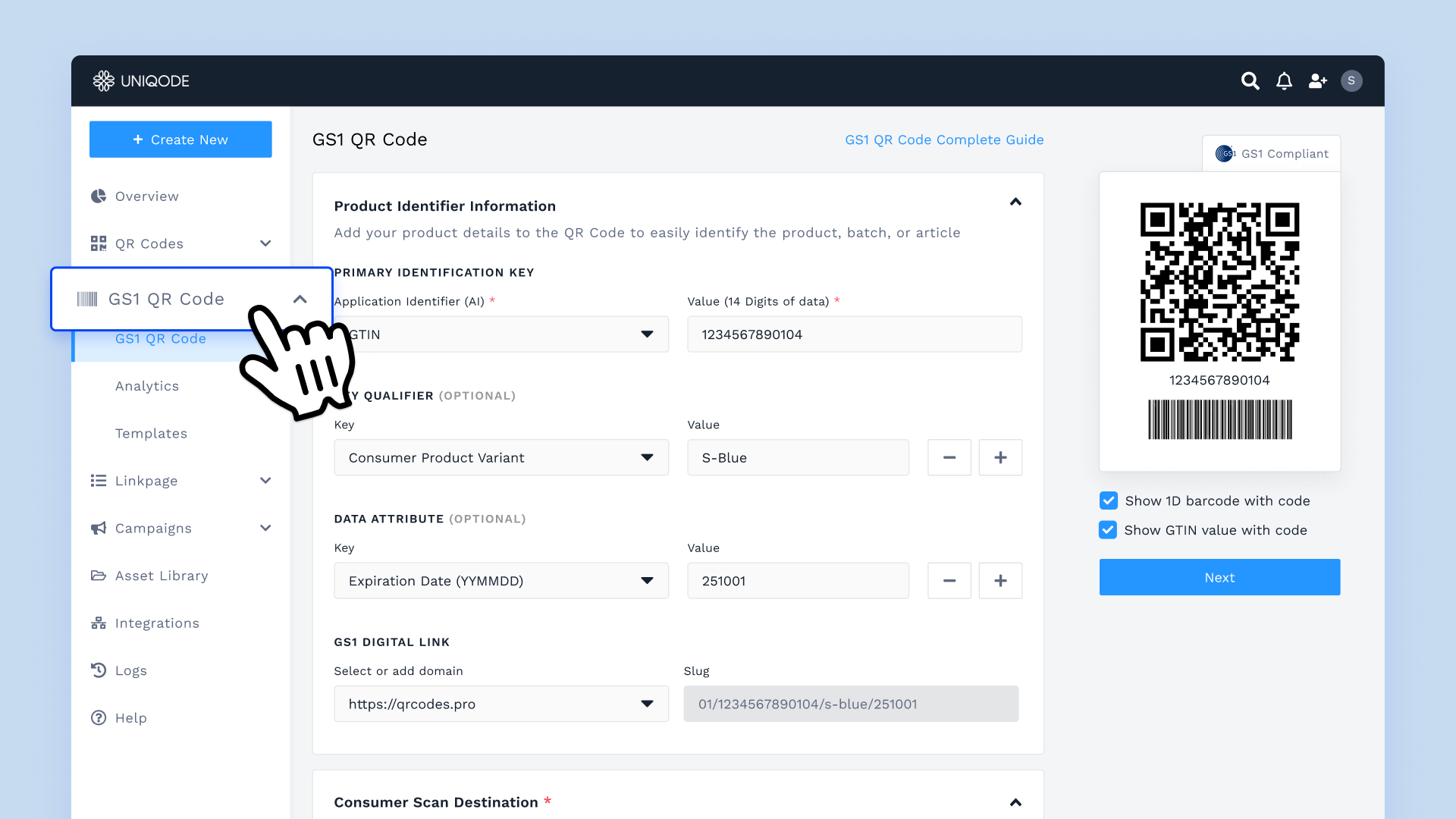Add another data attribute row
This screenshot has width=1456, height=819.
[1000, 581]
